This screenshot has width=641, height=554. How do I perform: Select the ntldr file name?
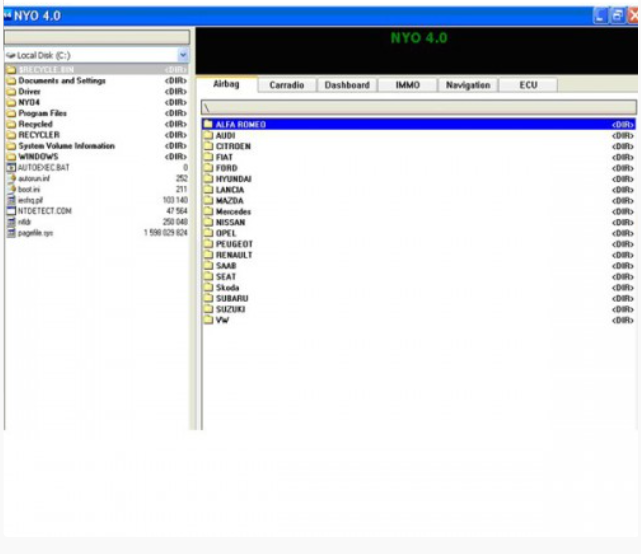tap(25, 222)
